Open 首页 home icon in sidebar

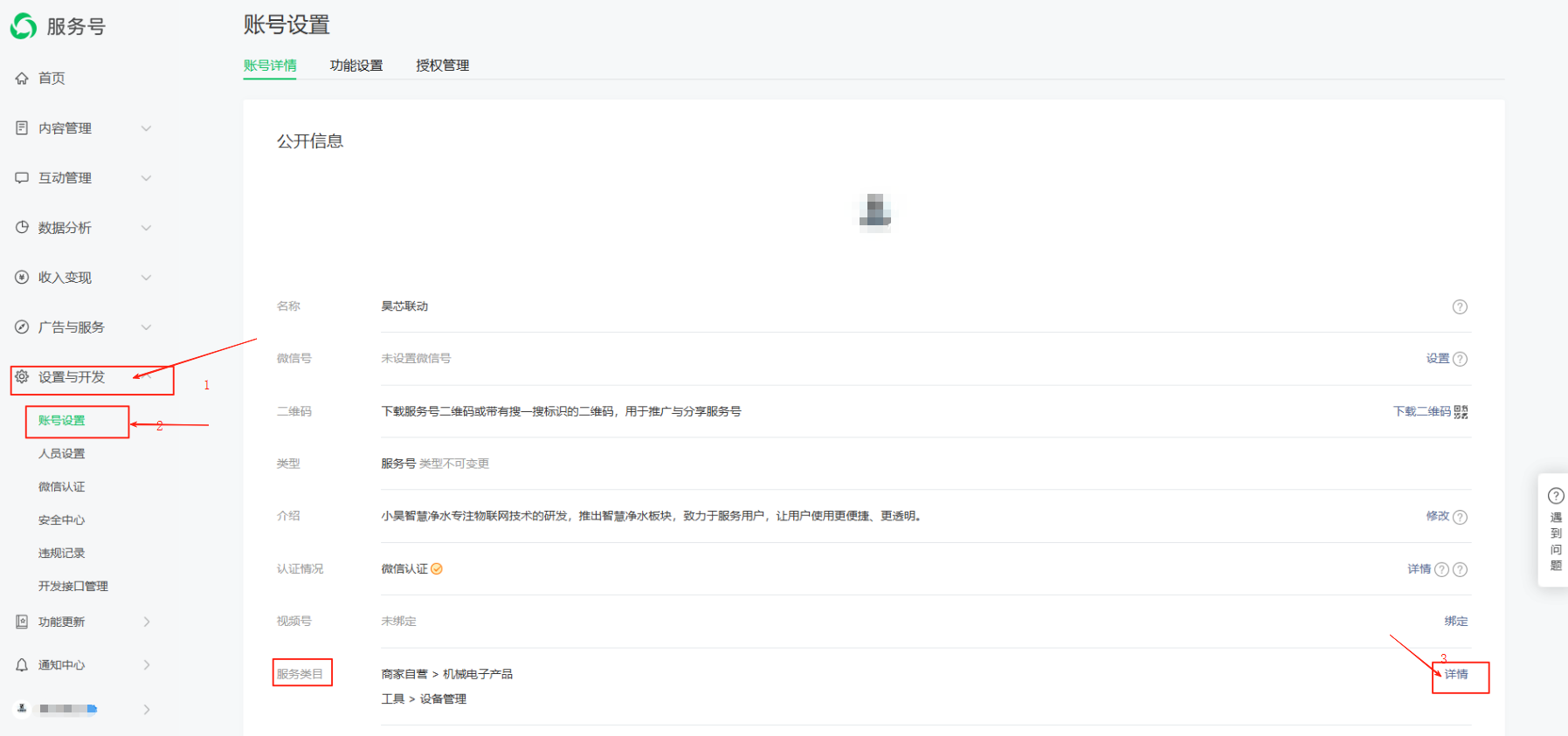point(22,78)
